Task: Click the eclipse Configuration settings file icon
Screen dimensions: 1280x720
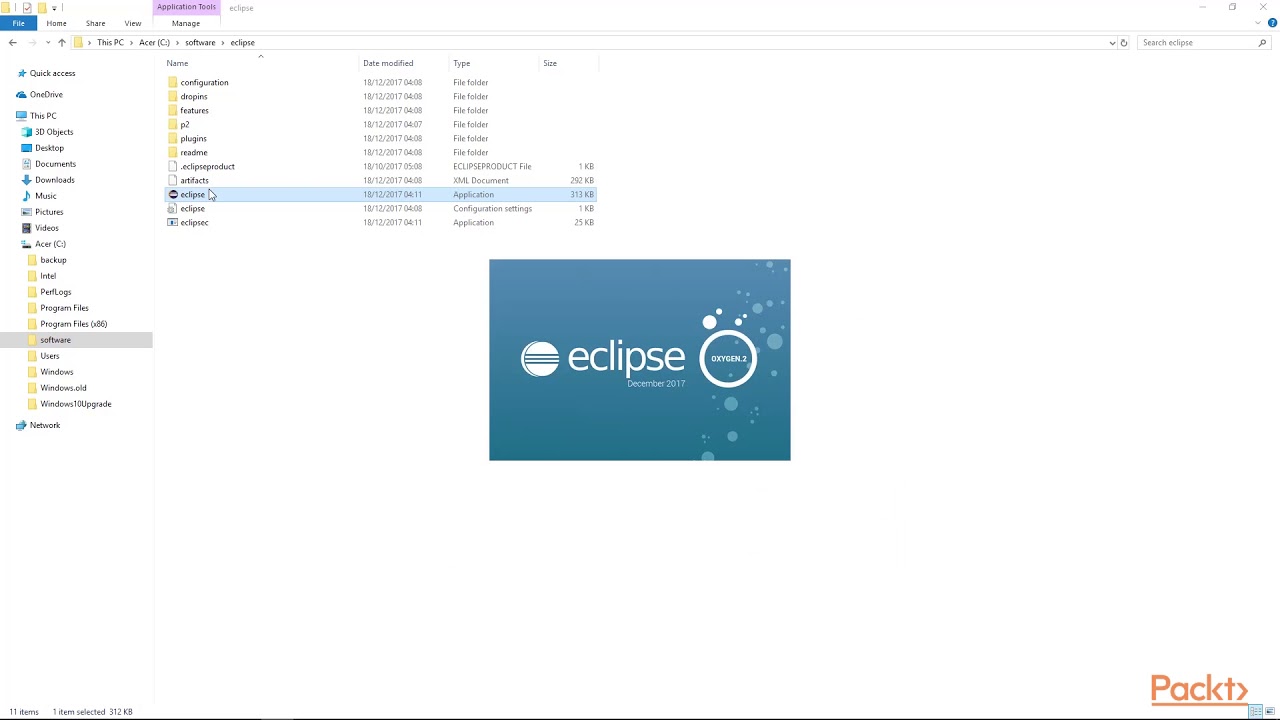Action: [173, 209]
